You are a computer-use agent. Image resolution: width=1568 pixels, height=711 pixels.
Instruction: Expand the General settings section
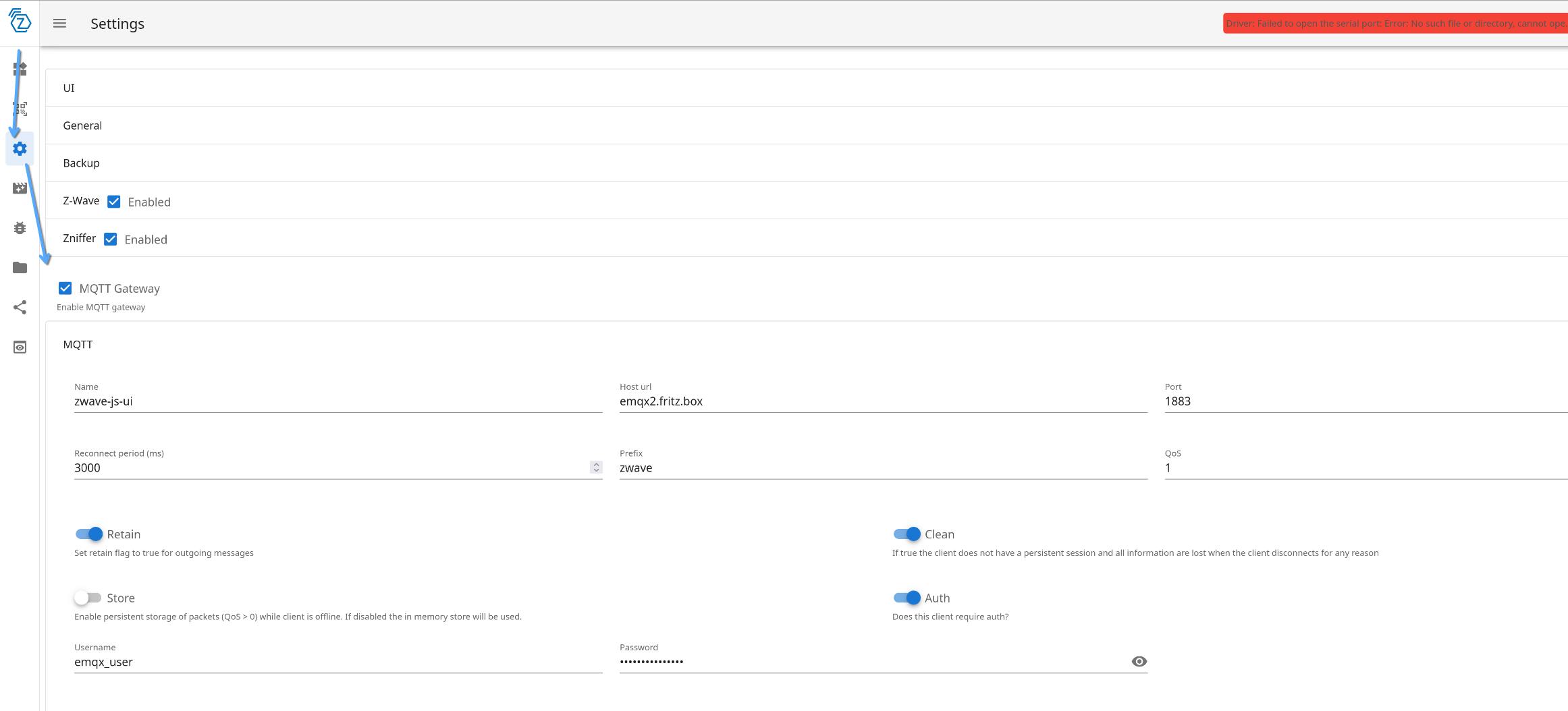[82, 125]
